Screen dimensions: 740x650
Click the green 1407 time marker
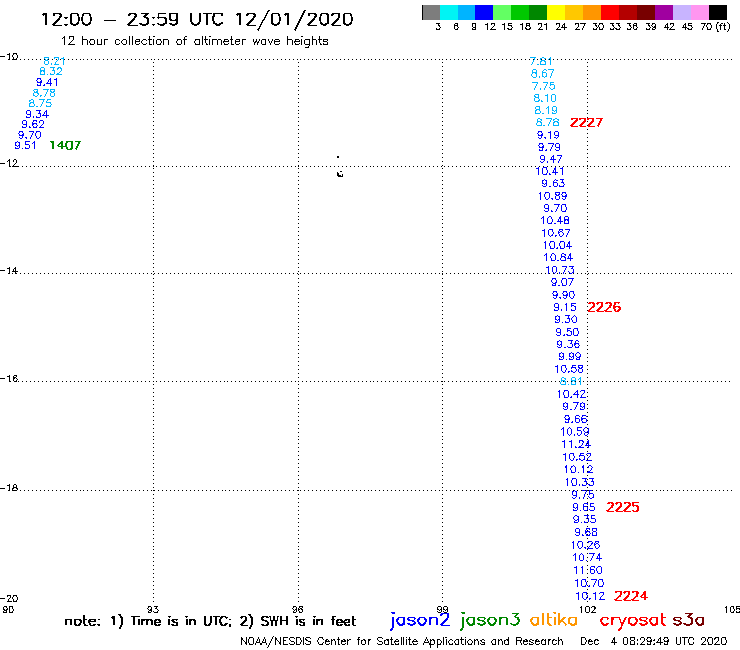click(65, 145)
